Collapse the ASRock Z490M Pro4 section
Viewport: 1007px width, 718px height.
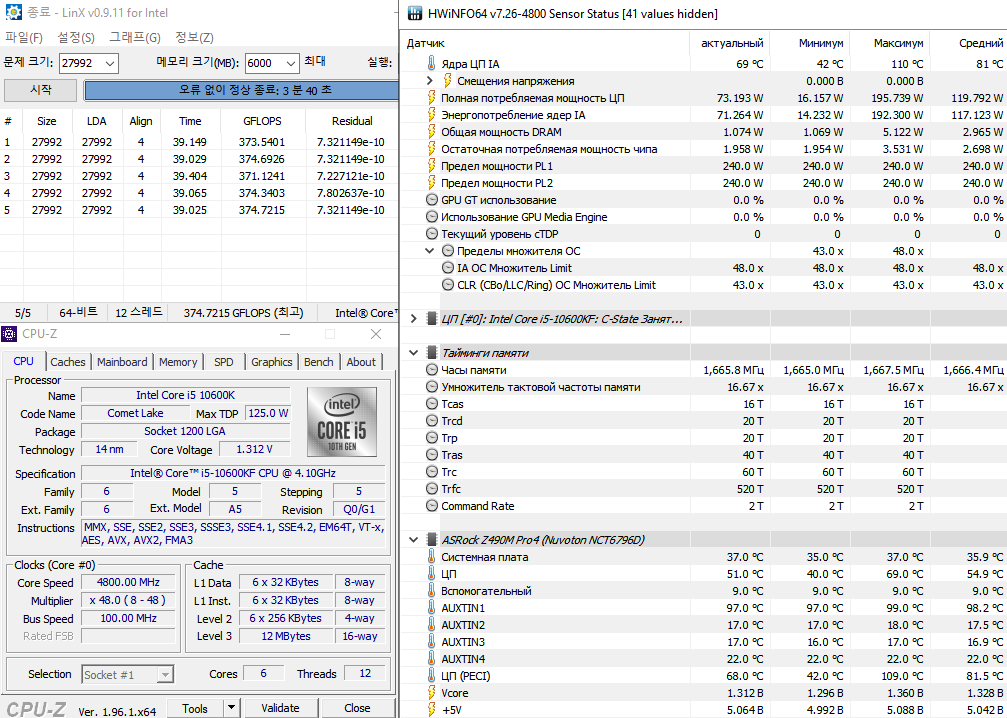pos(414,539)
